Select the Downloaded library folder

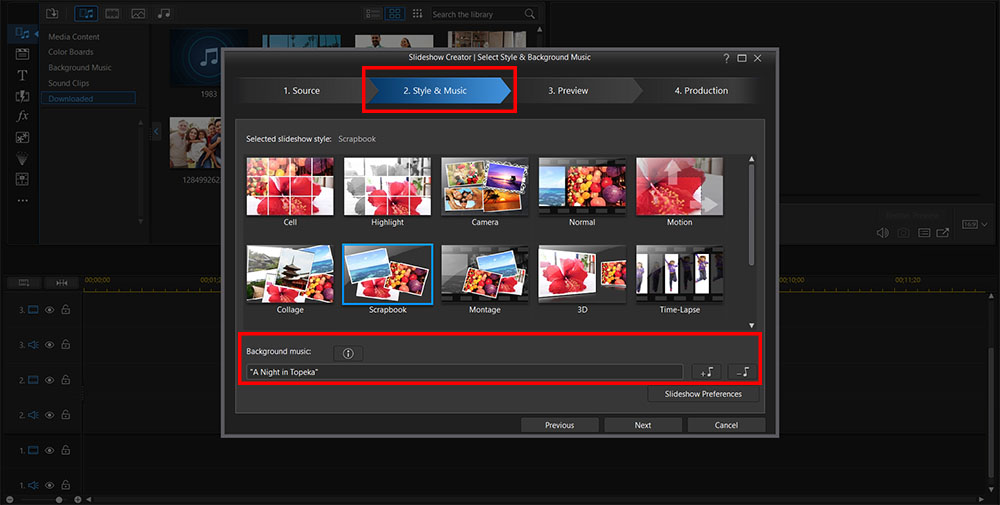[x=89, y=98]
